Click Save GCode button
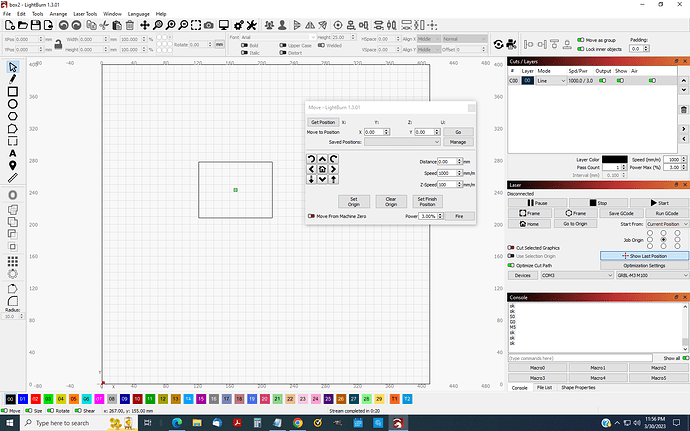This screenshot has width=690, height=431. 621,213
